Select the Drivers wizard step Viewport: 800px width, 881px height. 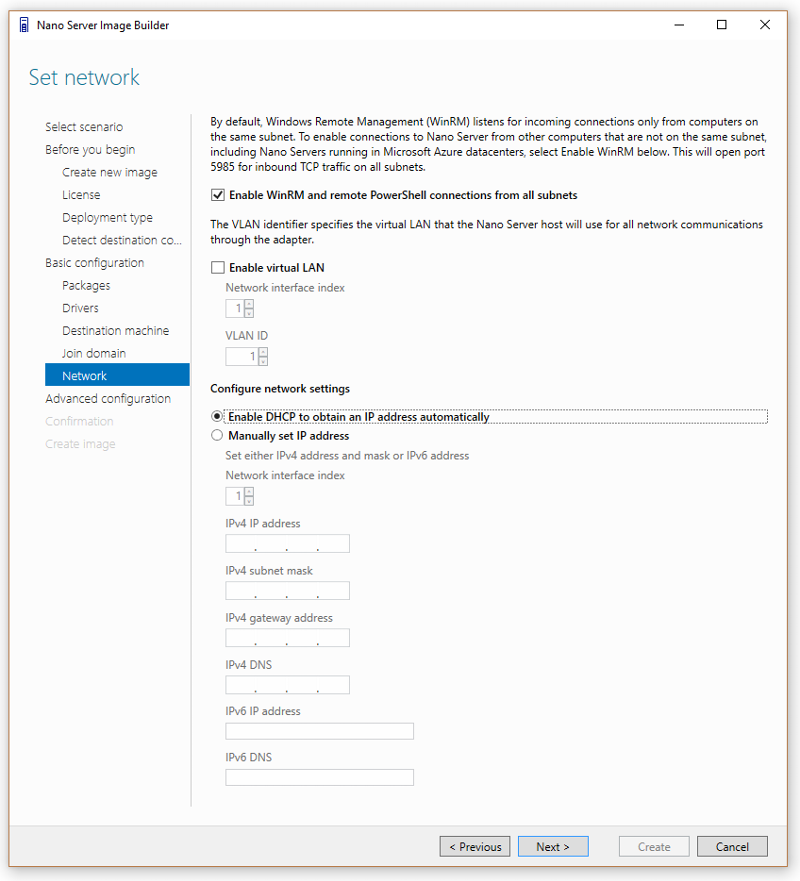(80, 308)
